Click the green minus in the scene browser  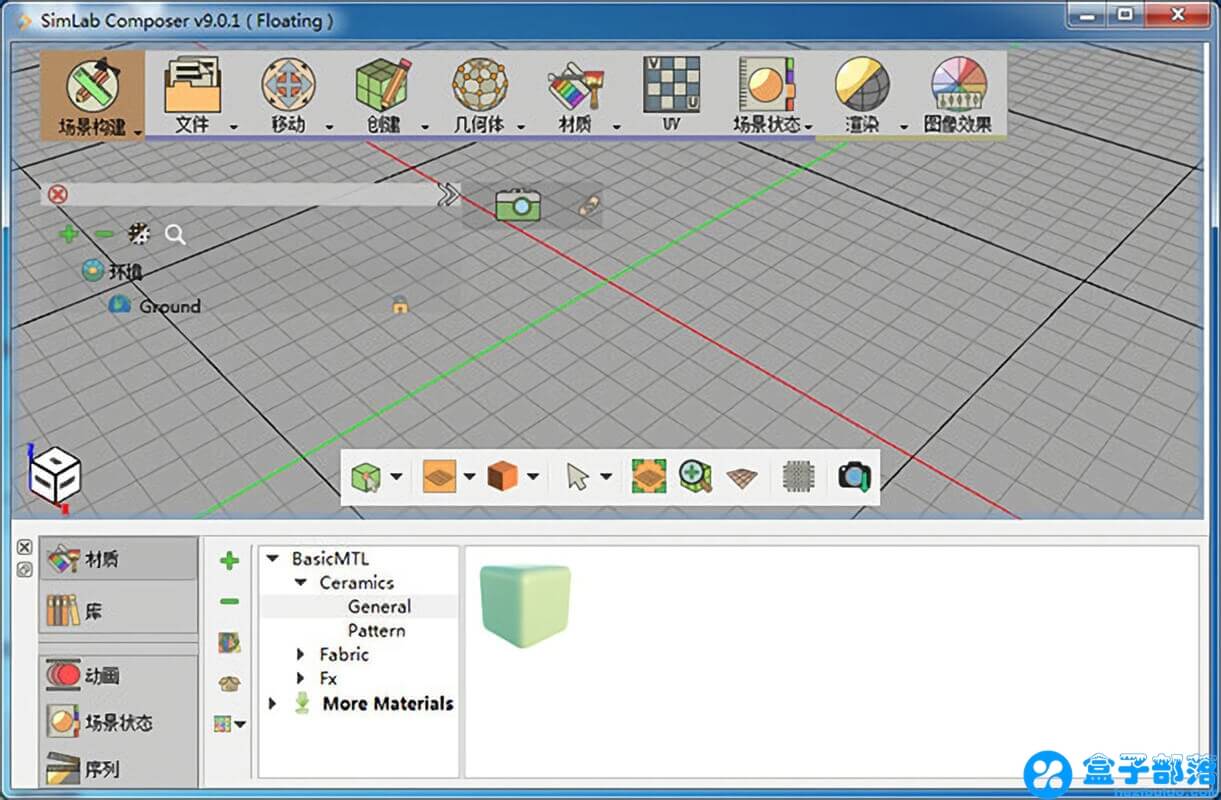pos(103,234)
